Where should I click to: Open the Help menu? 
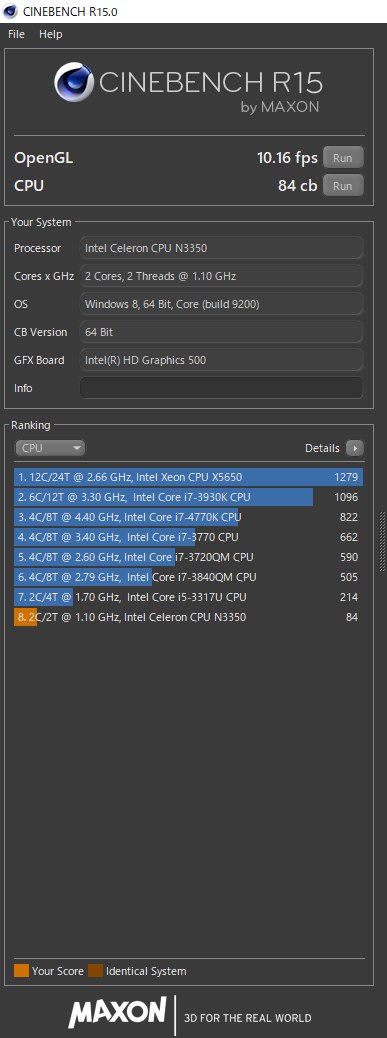pyautogui.click(x=50, y=34)
